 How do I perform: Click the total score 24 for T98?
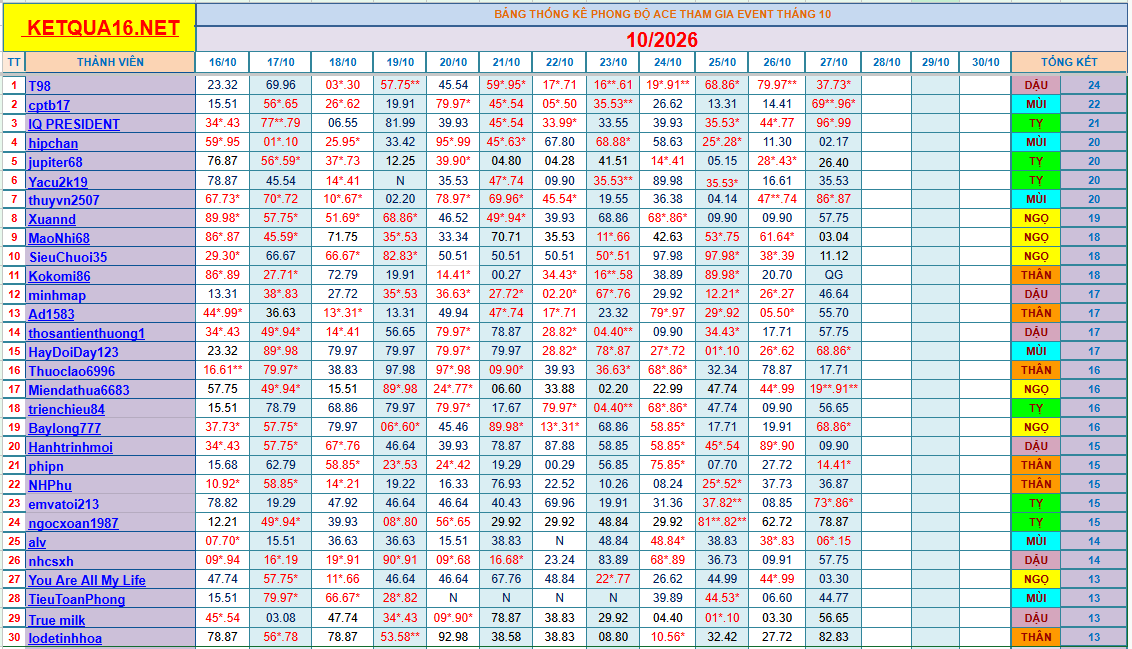coord(1094,84)
